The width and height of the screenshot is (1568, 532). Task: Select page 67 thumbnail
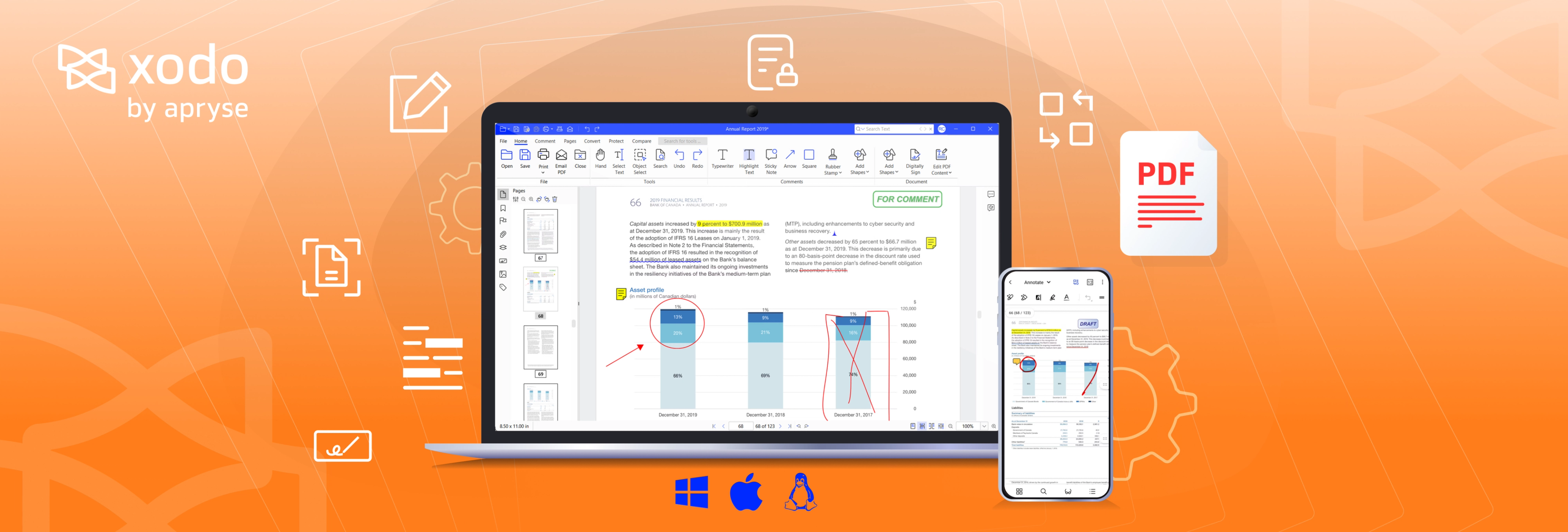click(x=541, y=231)
